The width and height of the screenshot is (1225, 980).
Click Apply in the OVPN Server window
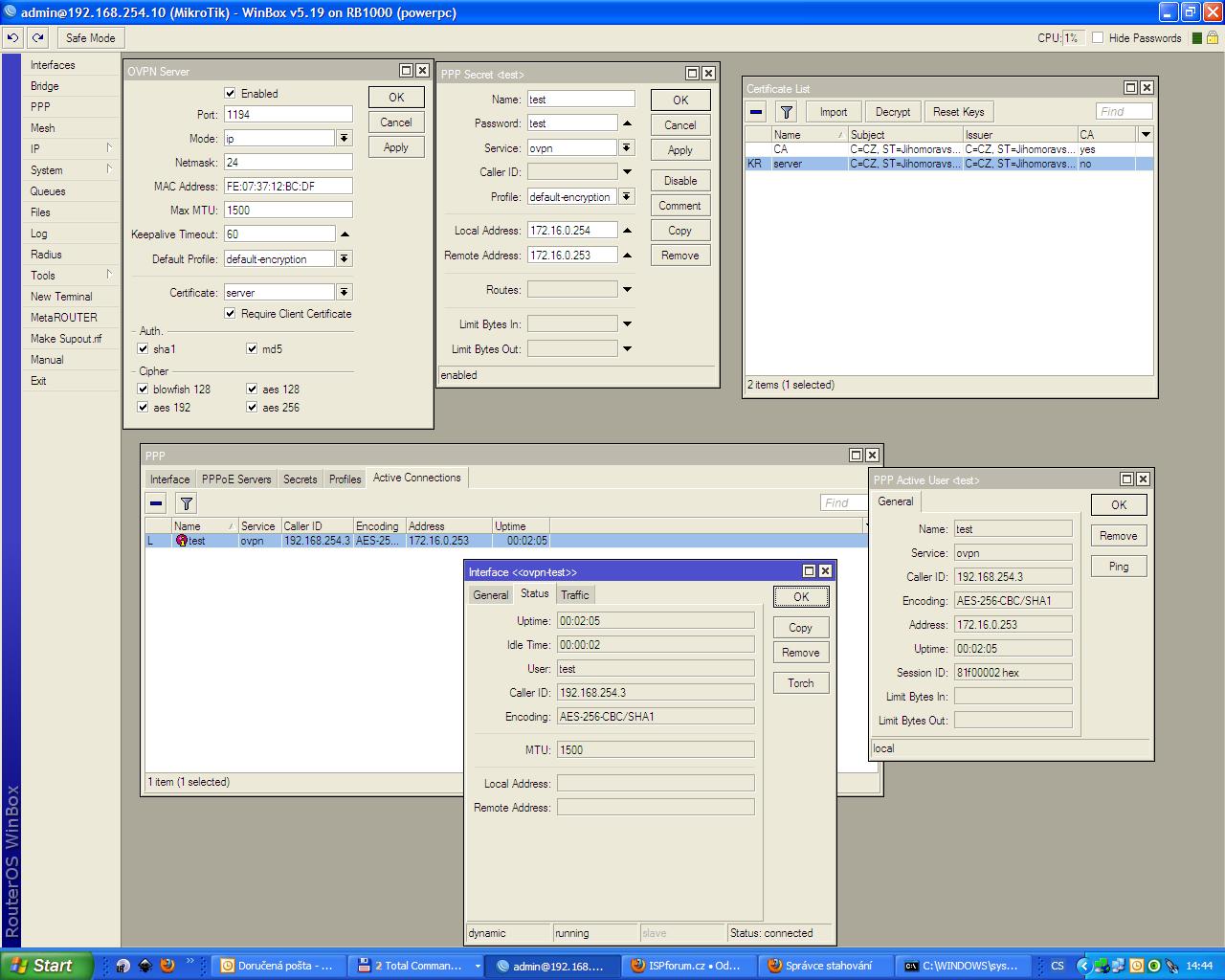396,147
